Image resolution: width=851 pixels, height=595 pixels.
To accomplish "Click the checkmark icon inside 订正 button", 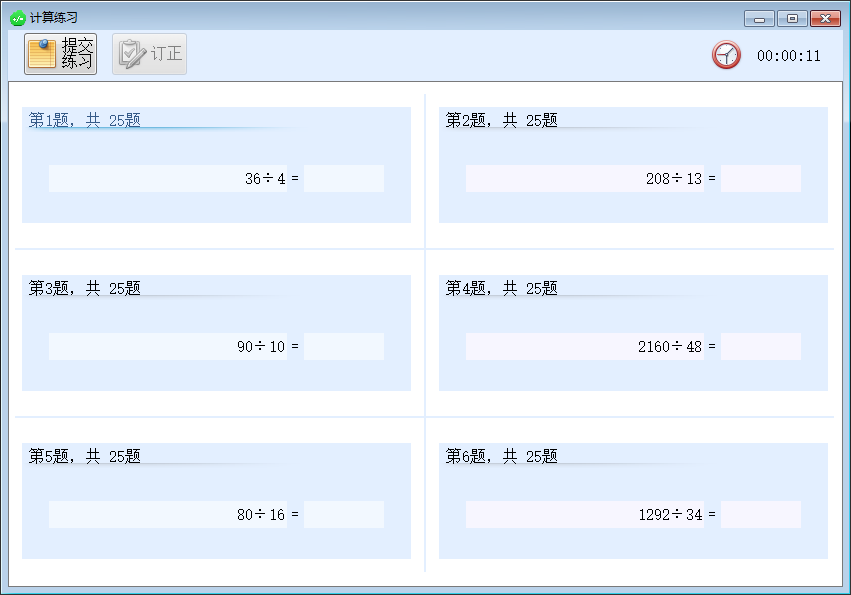I will [x=130, y=53].
